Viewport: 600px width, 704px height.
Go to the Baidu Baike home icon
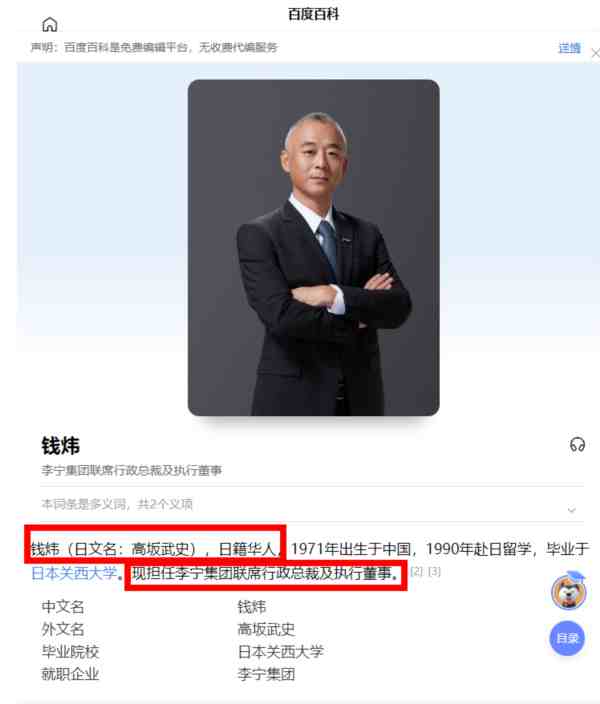[49, 25]
